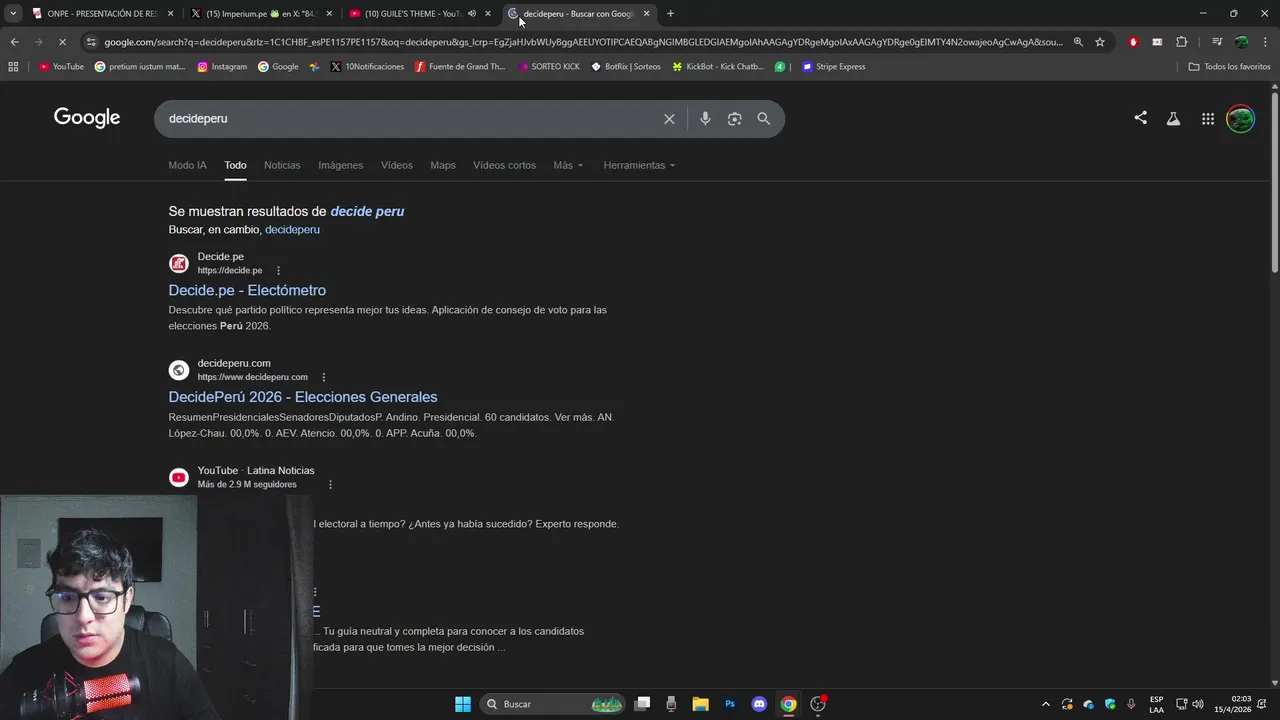Clear the decideperu search box text
The width and height of the screenshot is (1280, 720).
[x=669, y=119]
